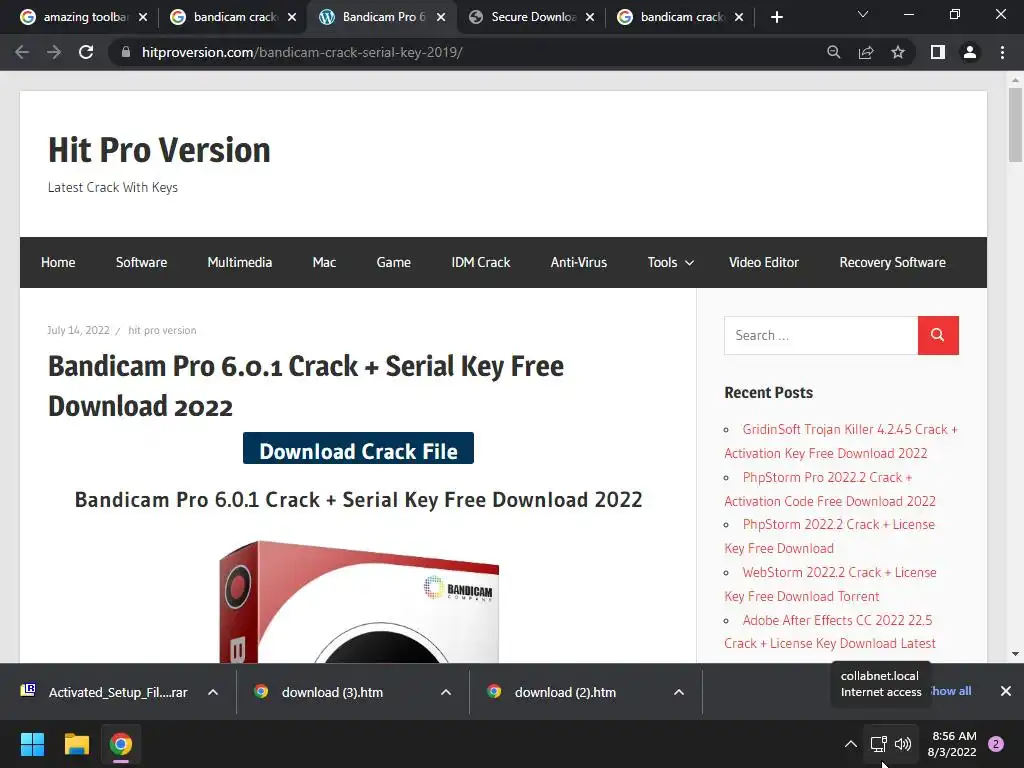Click the page vertical scrollbar thumb

[x=1015, y=124]
